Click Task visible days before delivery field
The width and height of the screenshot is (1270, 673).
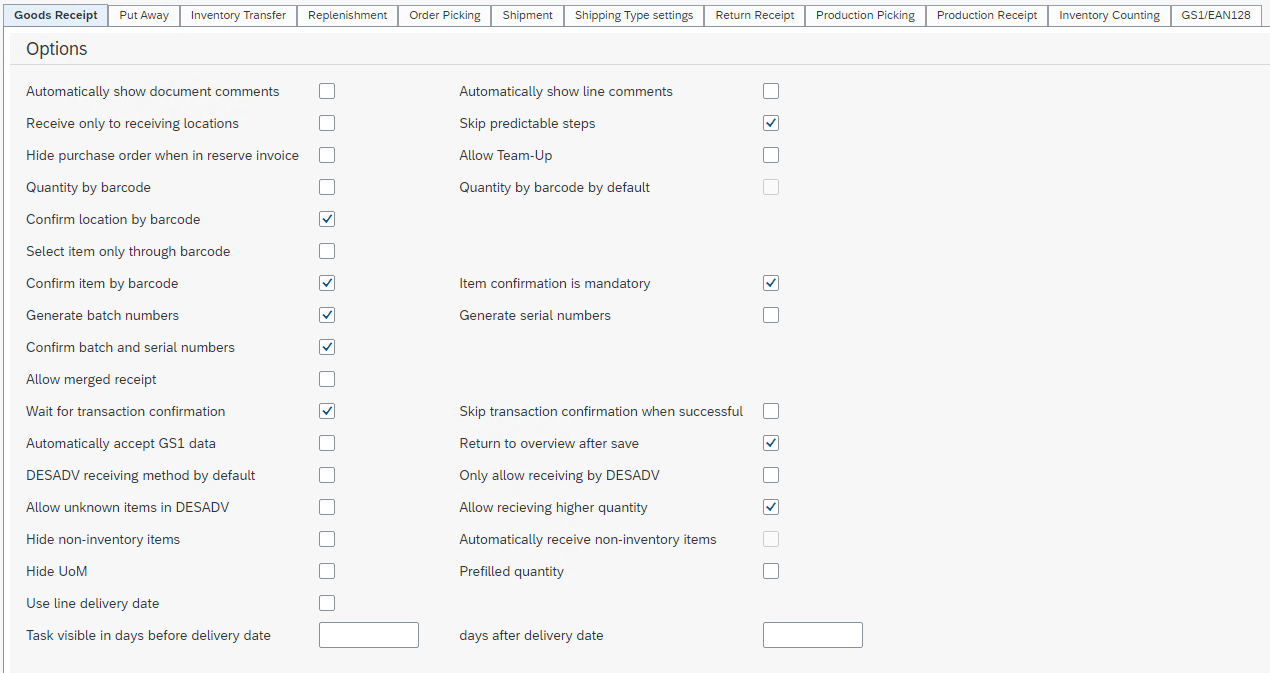[x=368, y=635]
